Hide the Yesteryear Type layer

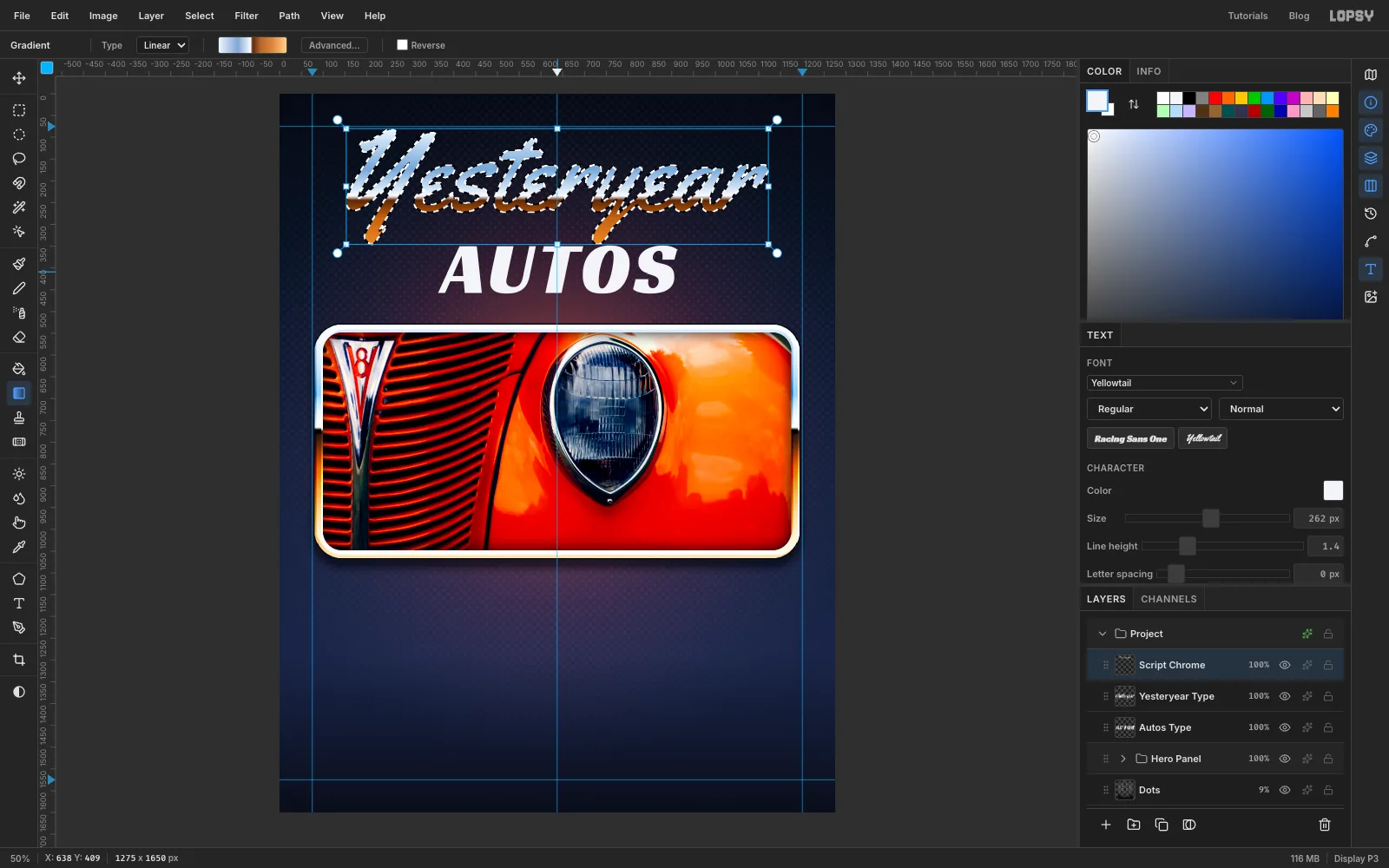pos(1285,696)
